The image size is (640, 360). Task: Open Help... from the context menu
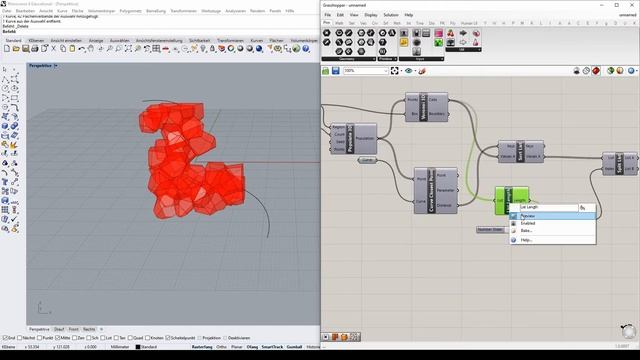point(552,240)
